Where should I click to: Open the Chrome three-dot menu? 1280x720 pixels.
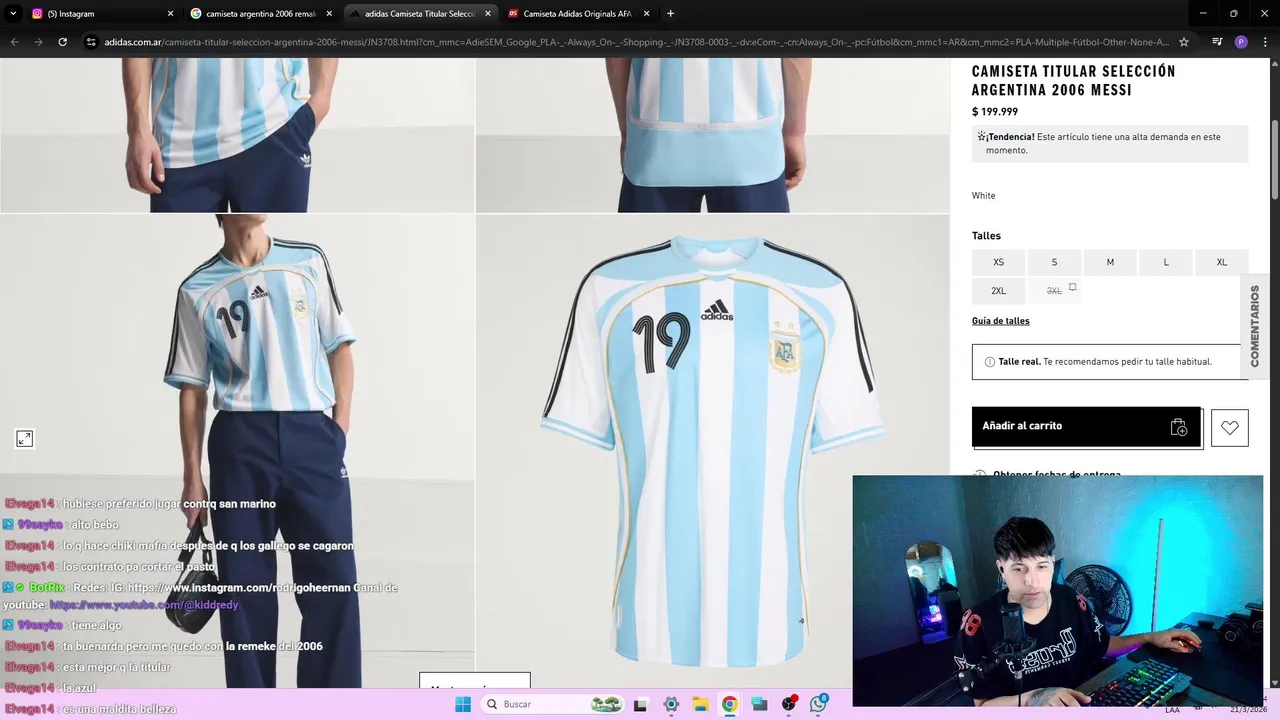(x=1265, y=42)
